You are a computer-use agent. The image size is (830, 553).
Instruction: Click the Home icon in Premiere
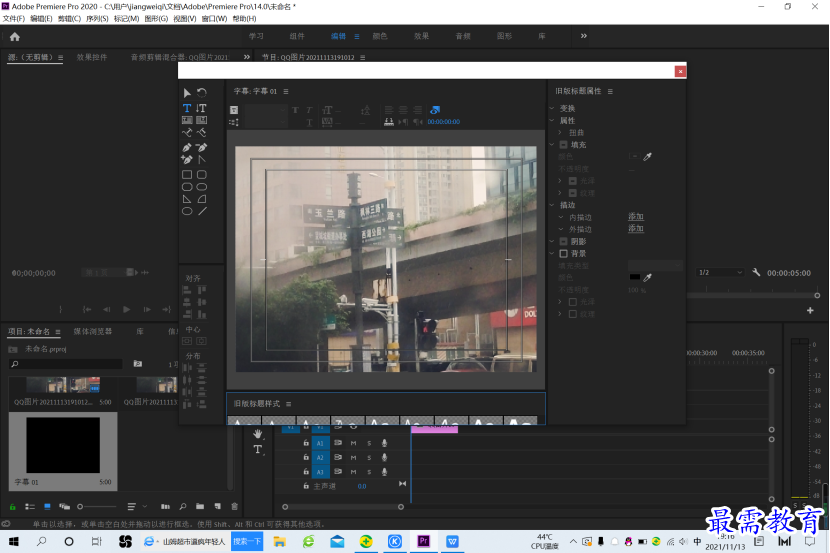point(15,37)
